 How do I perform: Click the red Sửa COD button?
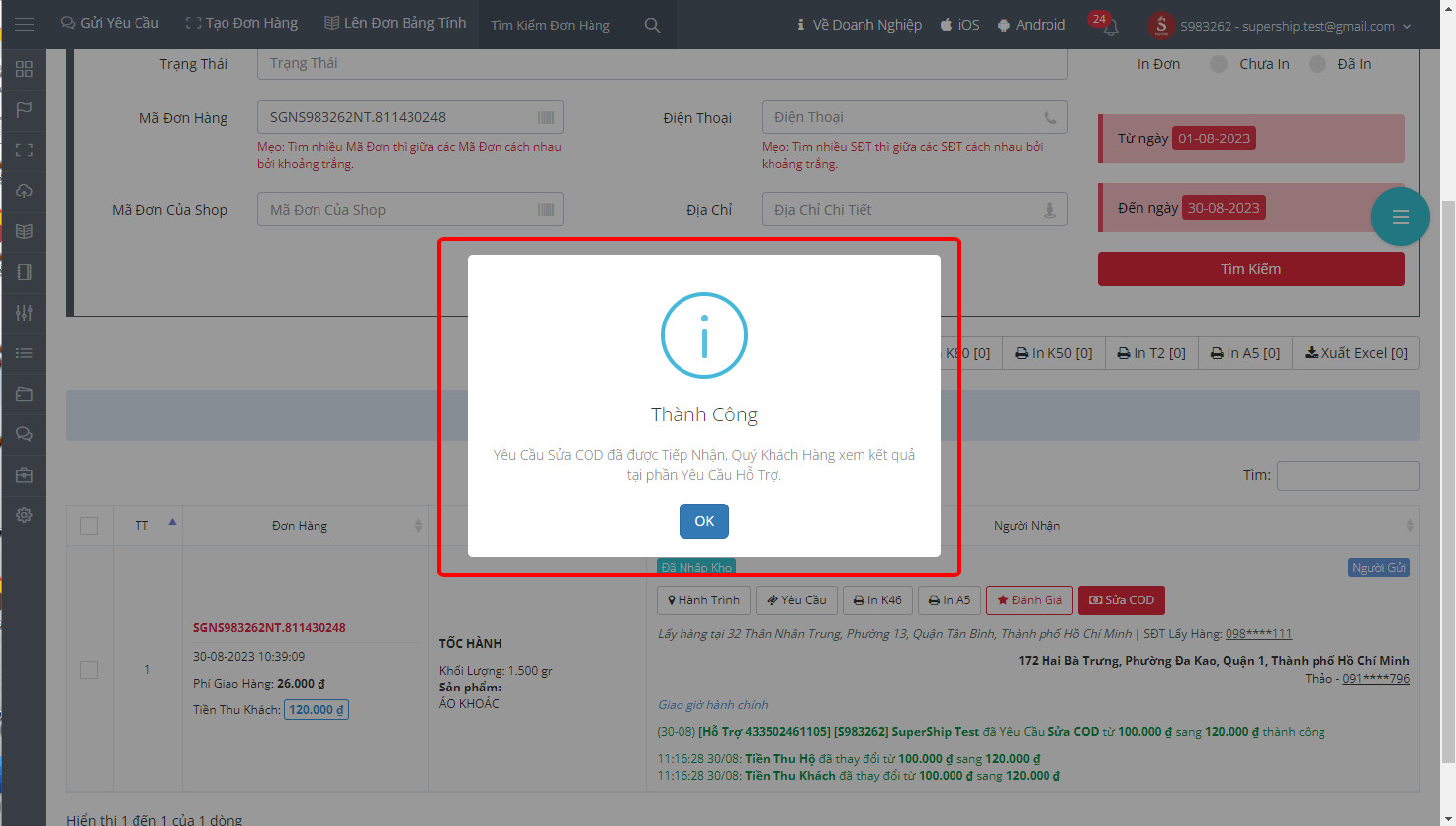1122,600
